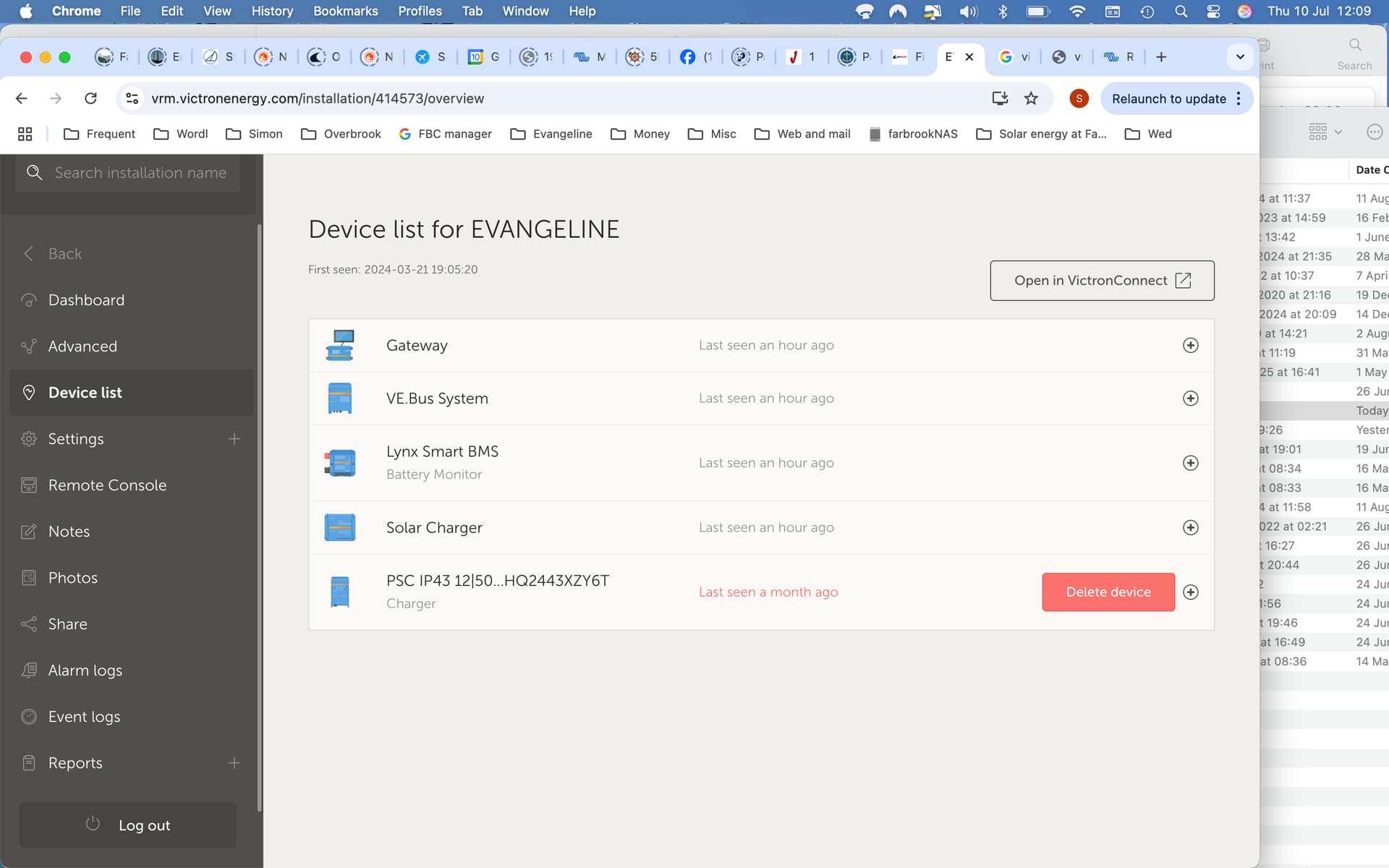This screenshot has height=868, width=1389.
Task: Open the Evangeline bookmarks folder
Action: point(551,134)
